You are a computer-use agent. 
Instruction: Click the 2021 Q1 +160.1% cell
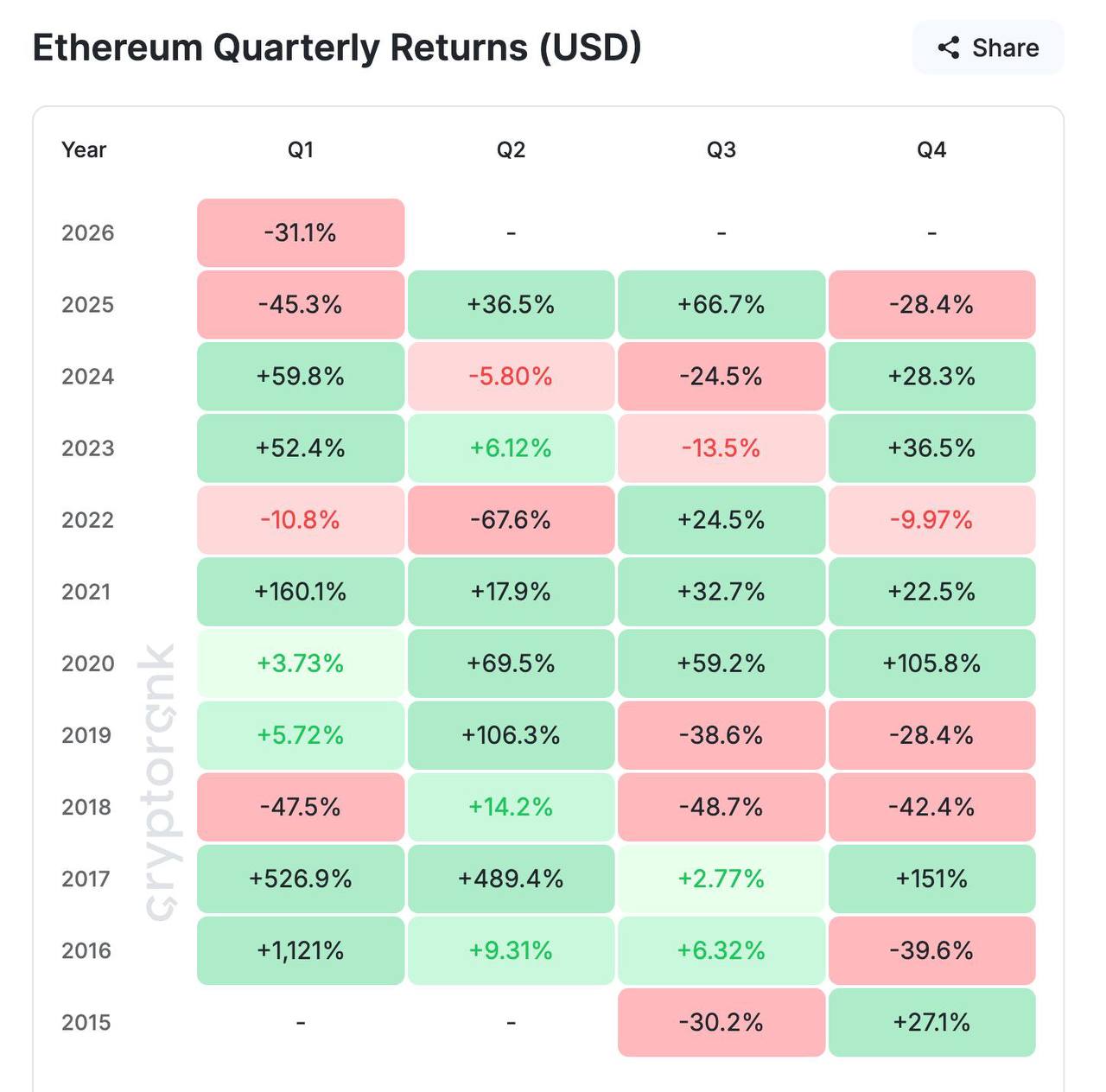pyautogui.click(x=301, y=591)
